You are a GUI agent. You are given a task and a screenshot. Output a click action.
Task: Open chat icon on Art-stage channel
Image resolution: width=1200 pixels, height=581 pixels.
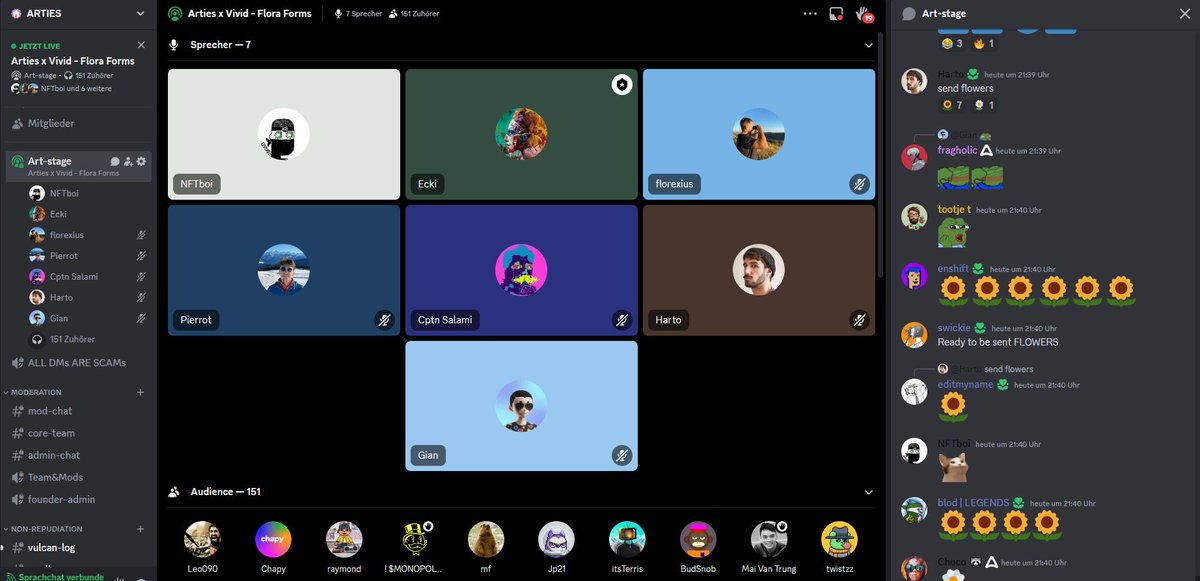(115, 161)
